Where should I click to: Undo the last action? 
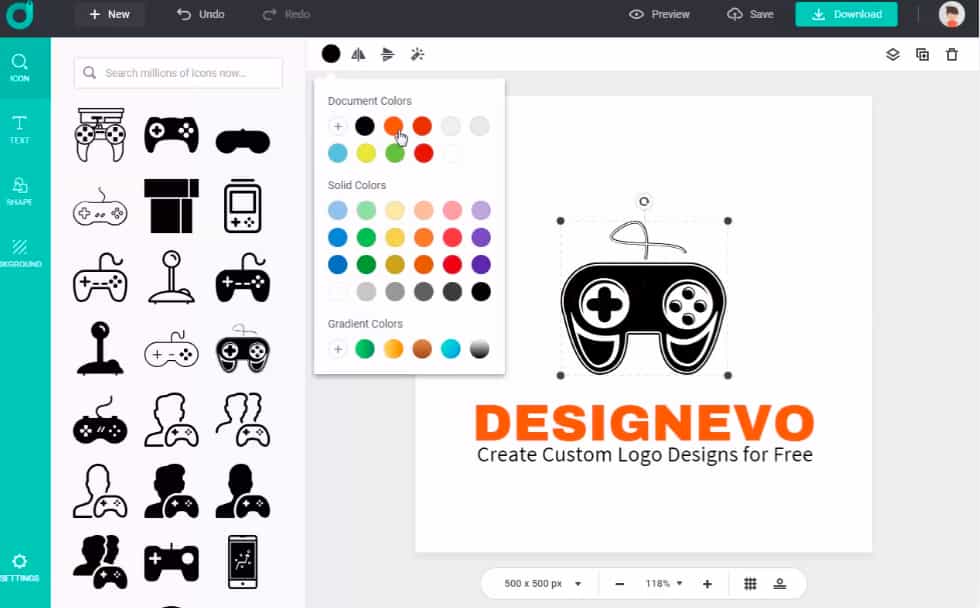[200, 14]
